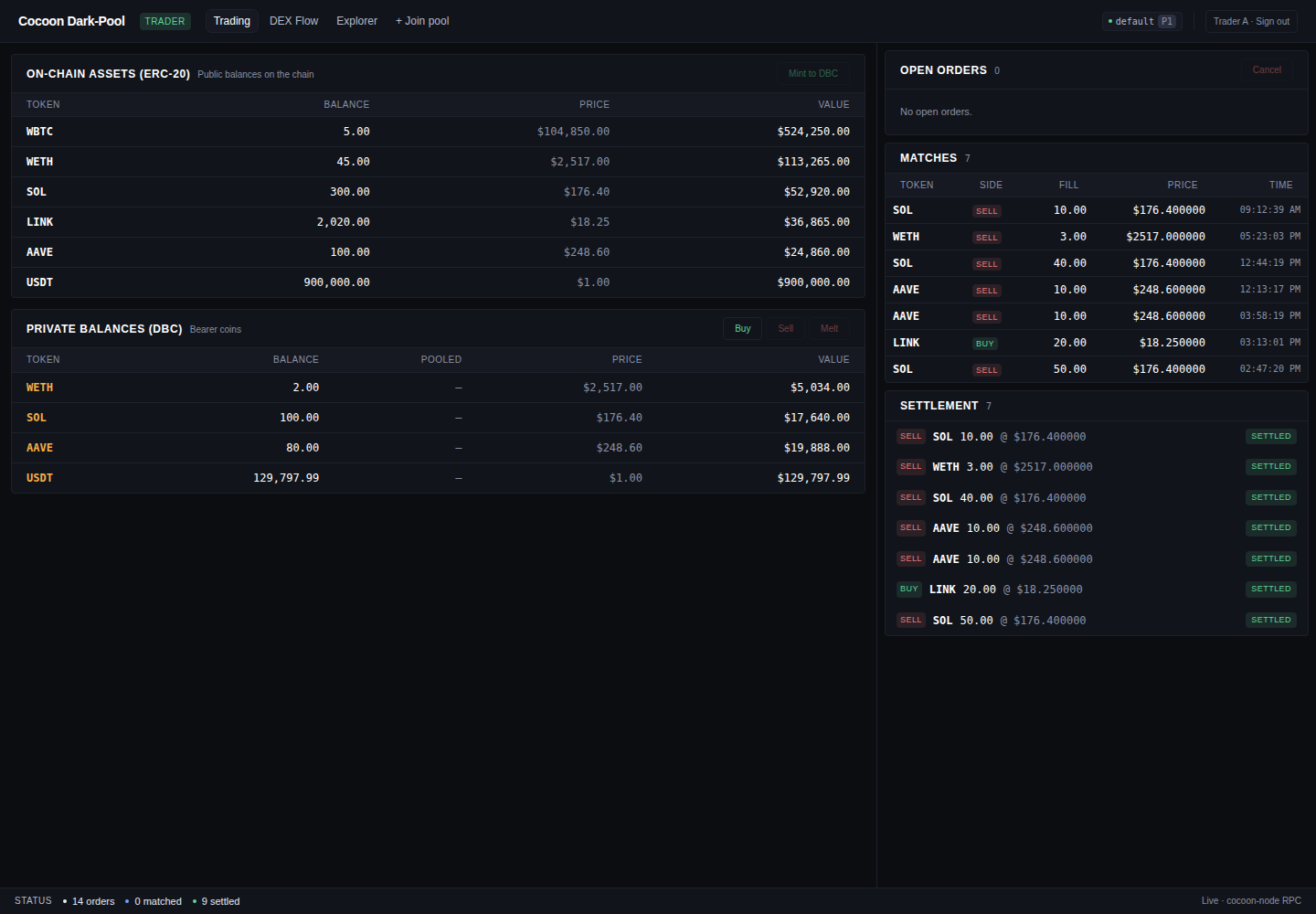
Task: Click the Mint to DBC button
Action: pyautogui.click(x=812, y=73)
